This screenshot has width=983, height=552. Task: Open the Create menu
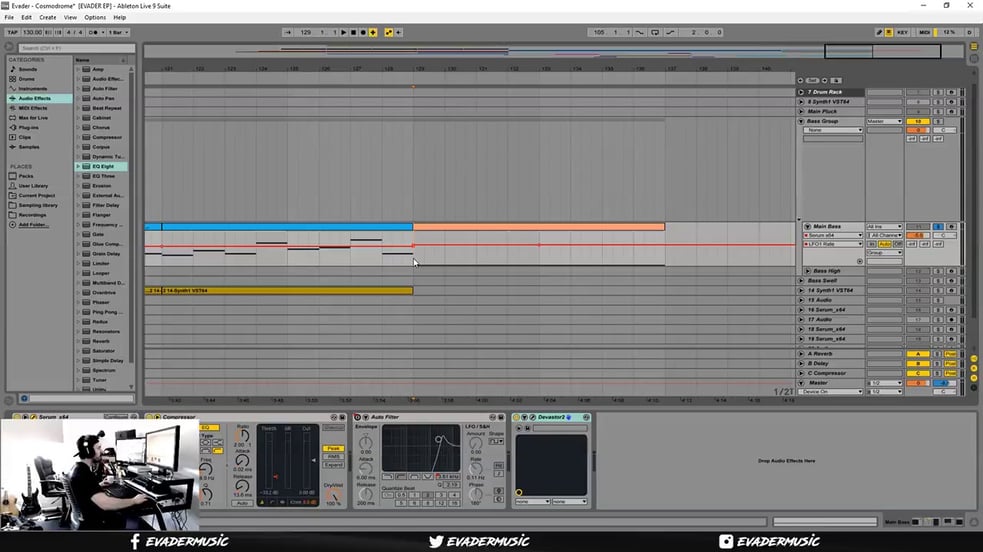tap(48, 18)
